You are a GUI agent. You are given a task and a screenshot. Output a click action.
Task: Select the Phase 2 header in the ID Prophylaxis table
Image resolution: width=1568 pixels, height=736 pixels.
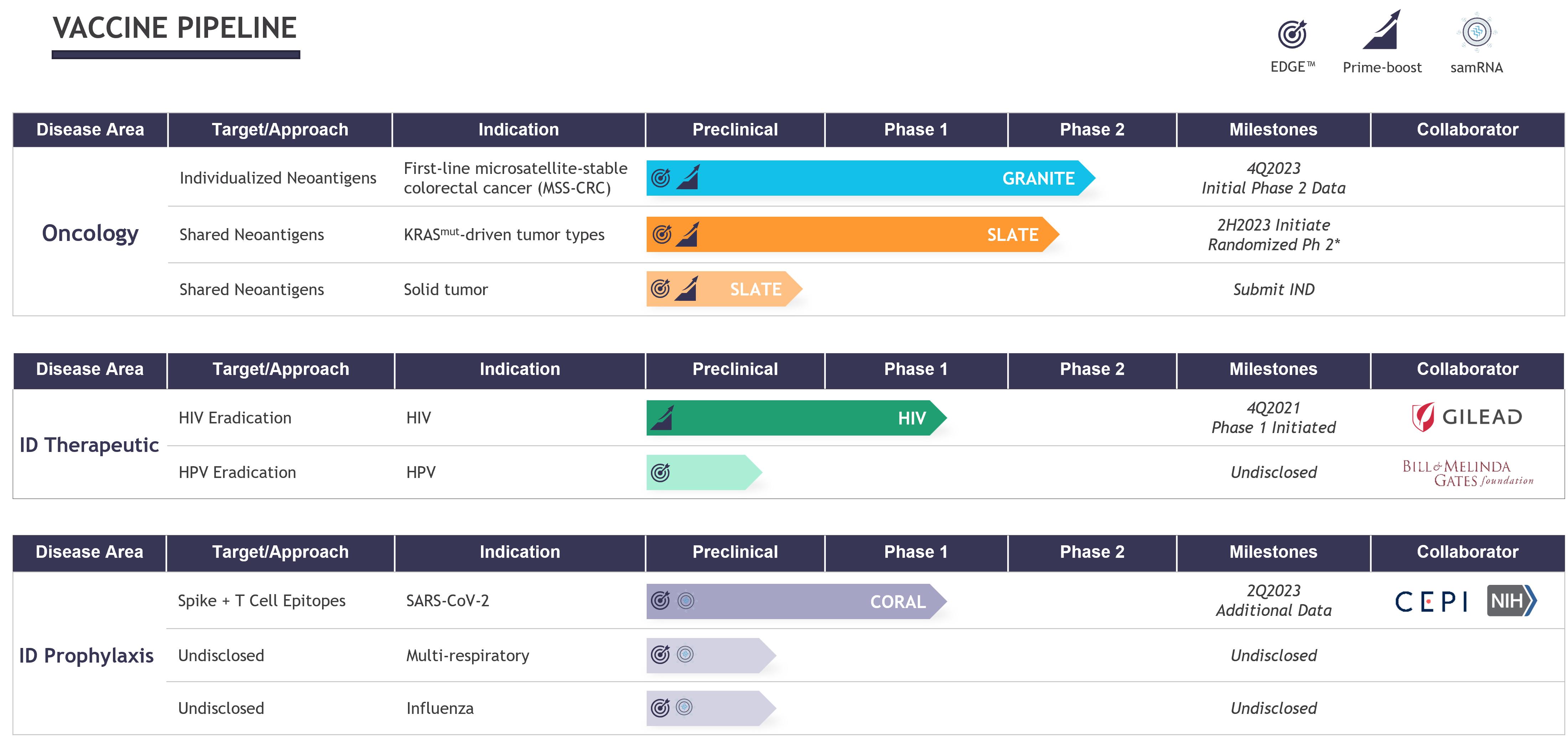point(1092,551)
